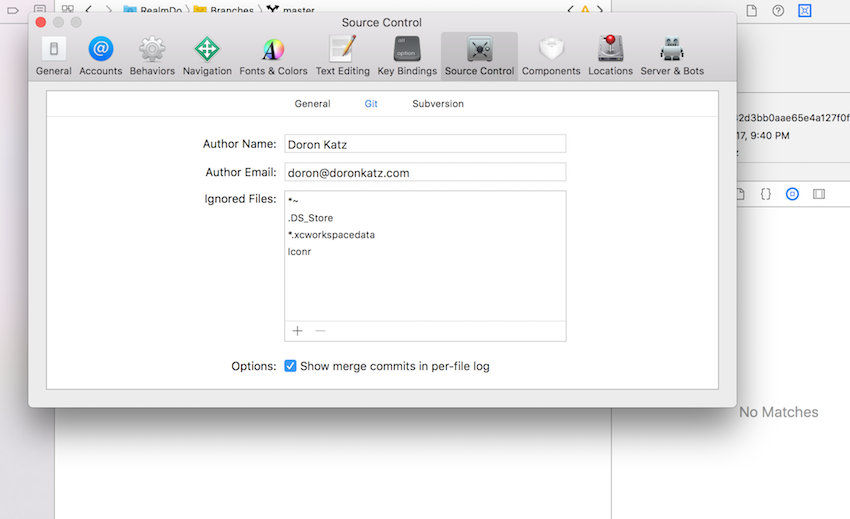Select Source Control preferences pane
This screenshot has height=519, width=850.
tap(479, 56)
